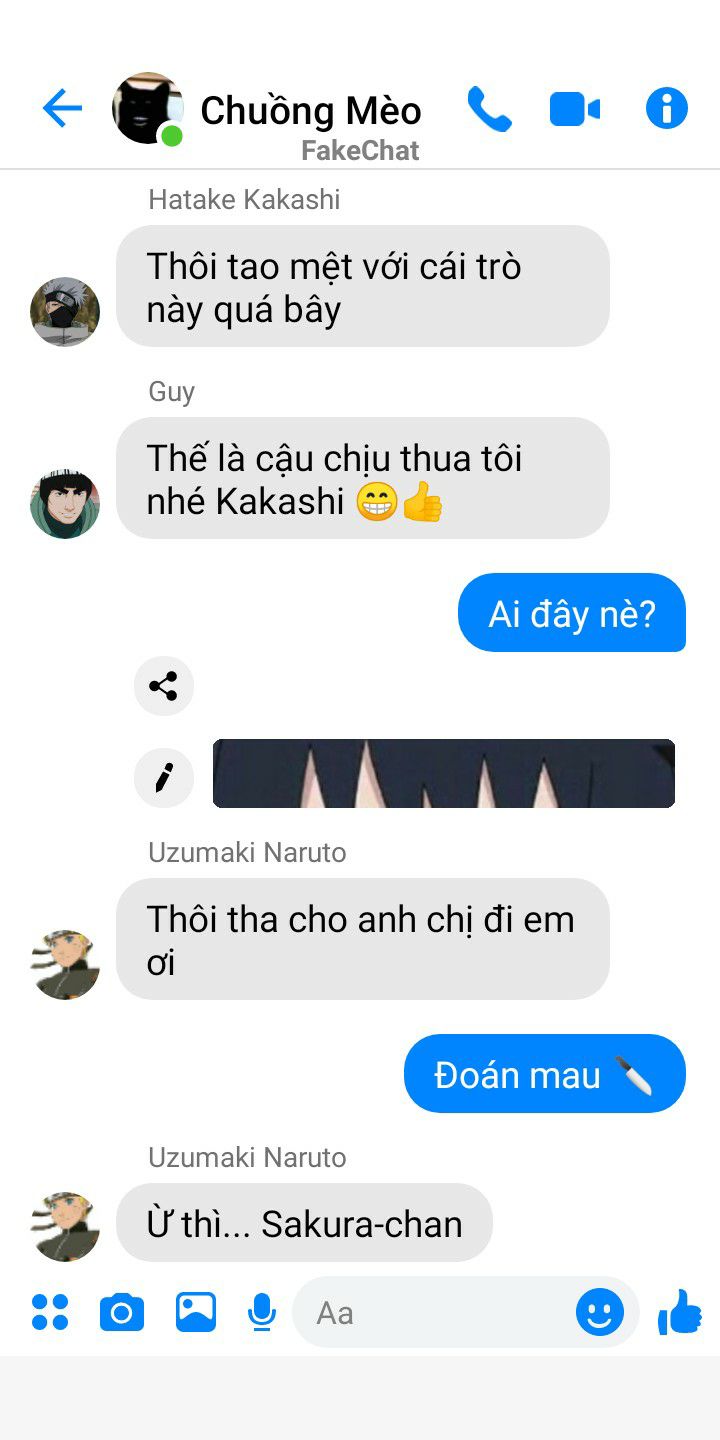Tap the back arrow icon
The image size is (720, 1440).
click(62, 108)
